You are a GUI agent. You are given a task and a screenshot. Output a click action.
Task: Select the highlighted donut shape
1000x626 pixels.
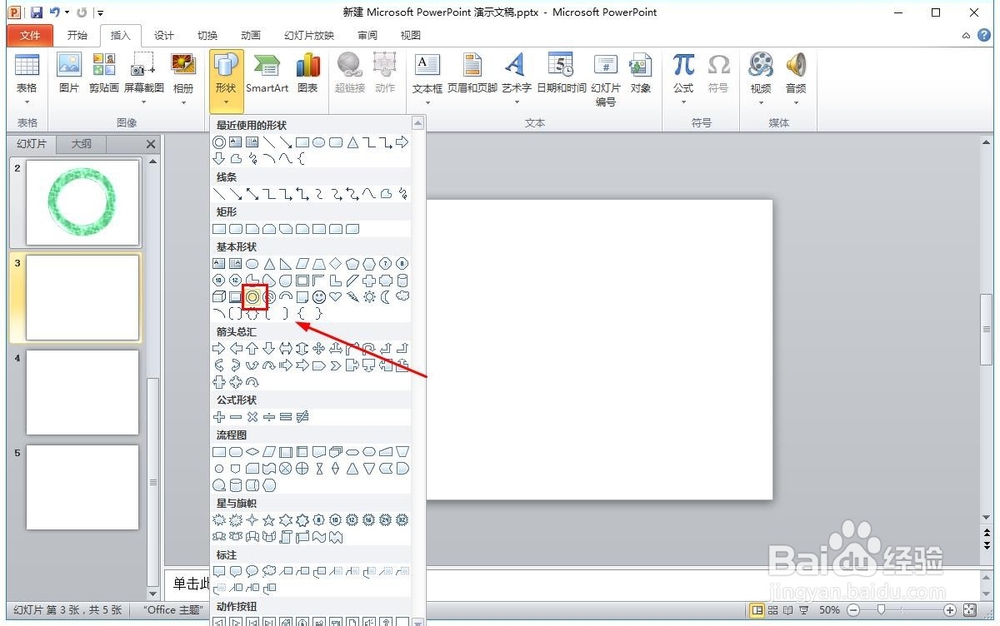pyautogui.click(x=255, y=296)
